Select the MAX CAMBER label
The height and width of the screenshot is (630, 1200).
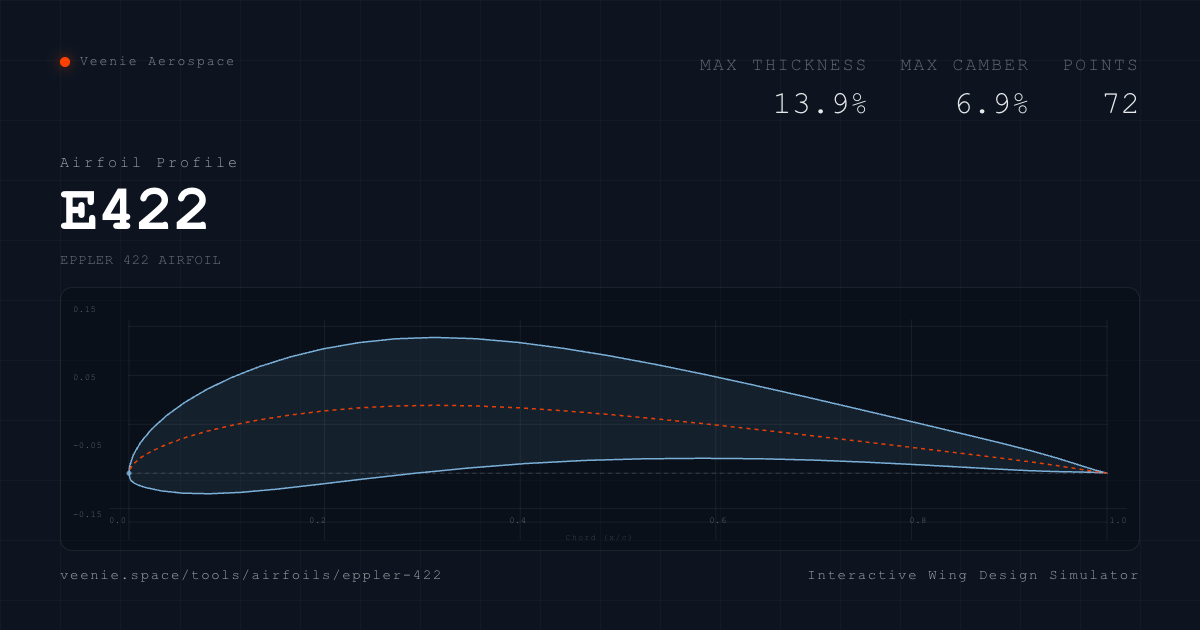964,65
